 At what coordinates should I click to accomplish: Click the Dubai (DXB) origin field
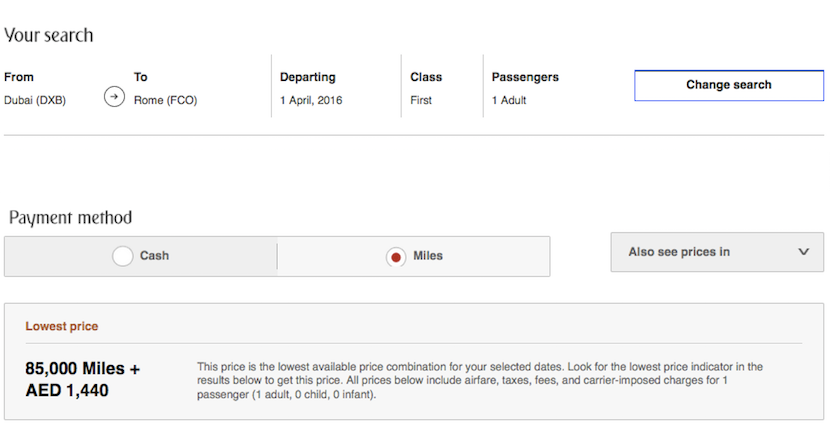point(35,100)
